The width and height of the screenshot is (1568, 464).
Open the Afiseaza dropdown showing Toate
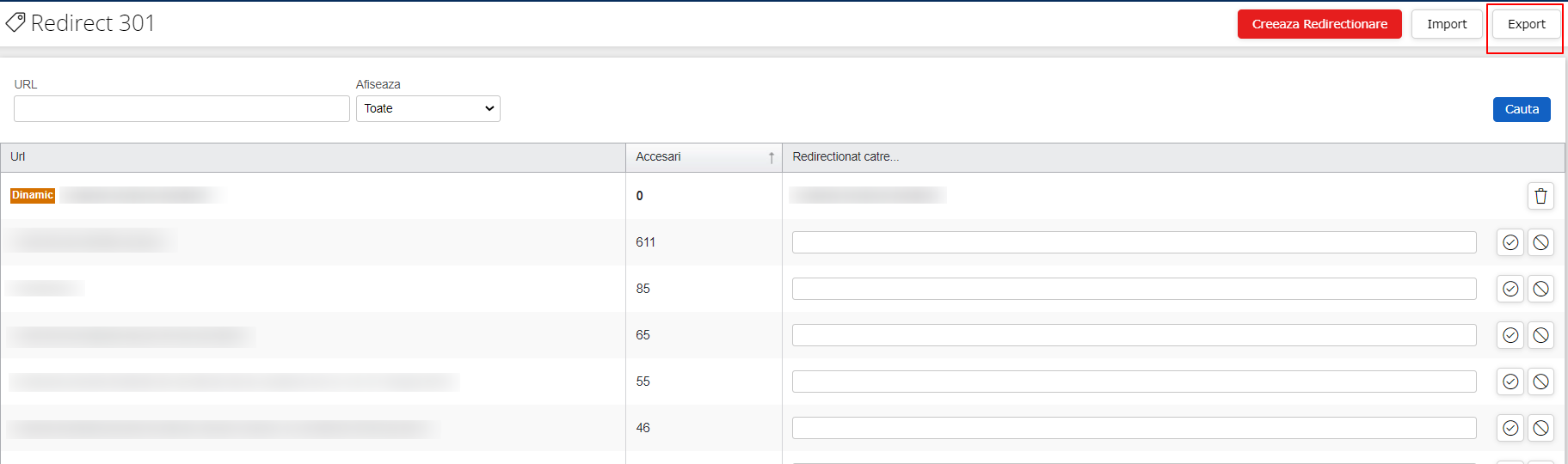(427, 108)
